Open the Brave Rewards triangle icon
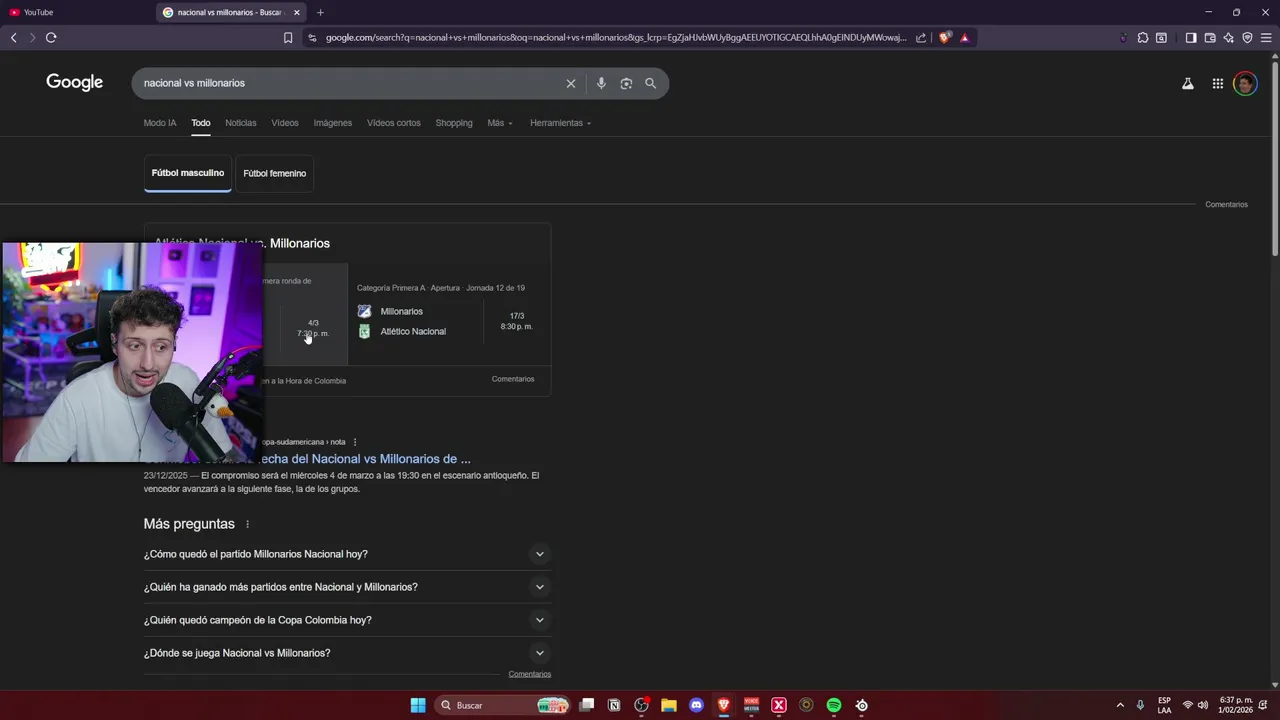Image resolution: width=1280 pixels, height=720 pixels. click(965, 38)
